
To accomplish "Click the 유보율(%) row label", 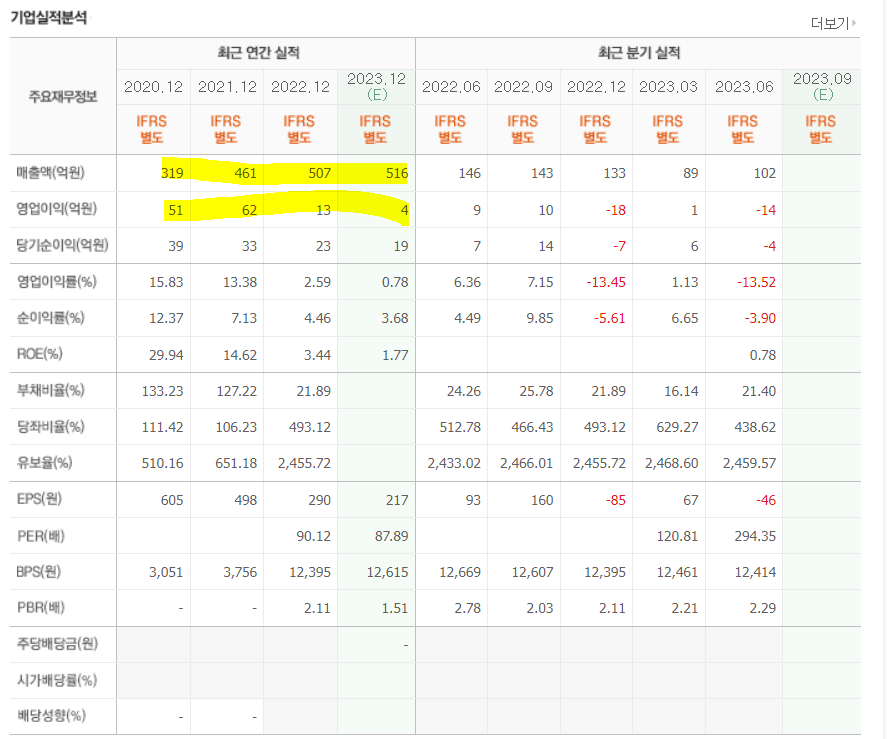I will tap(44, 463).
